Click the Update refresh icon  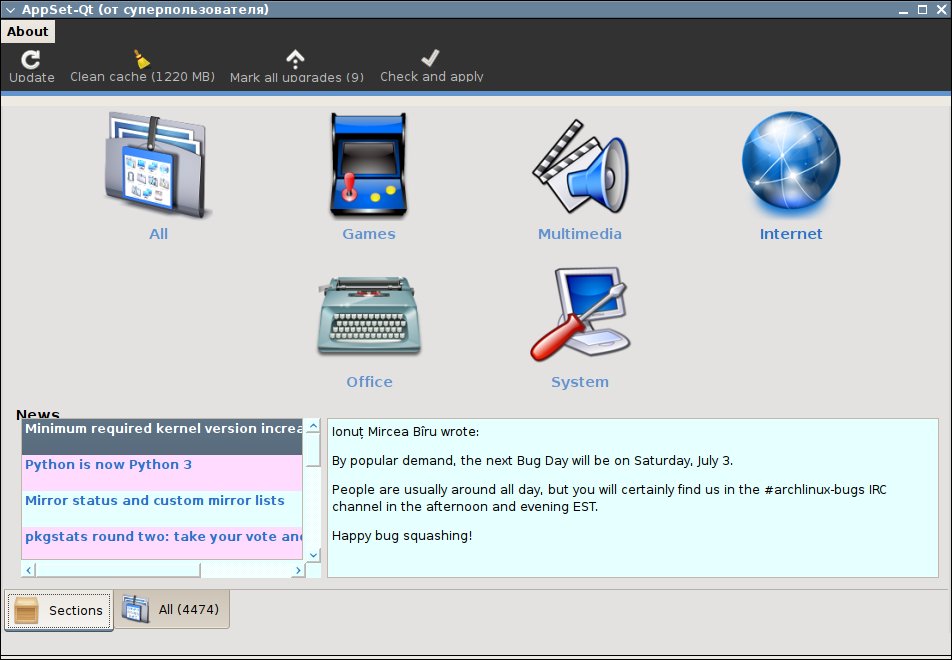(30, 60)
